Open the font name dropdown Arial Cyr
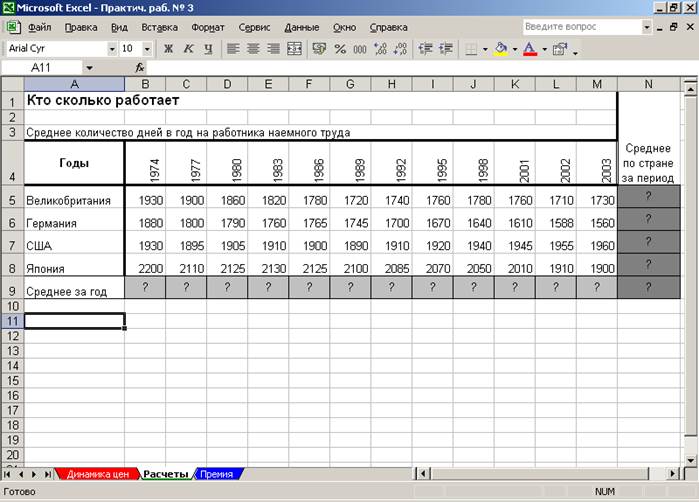 [x=112, y=48]
